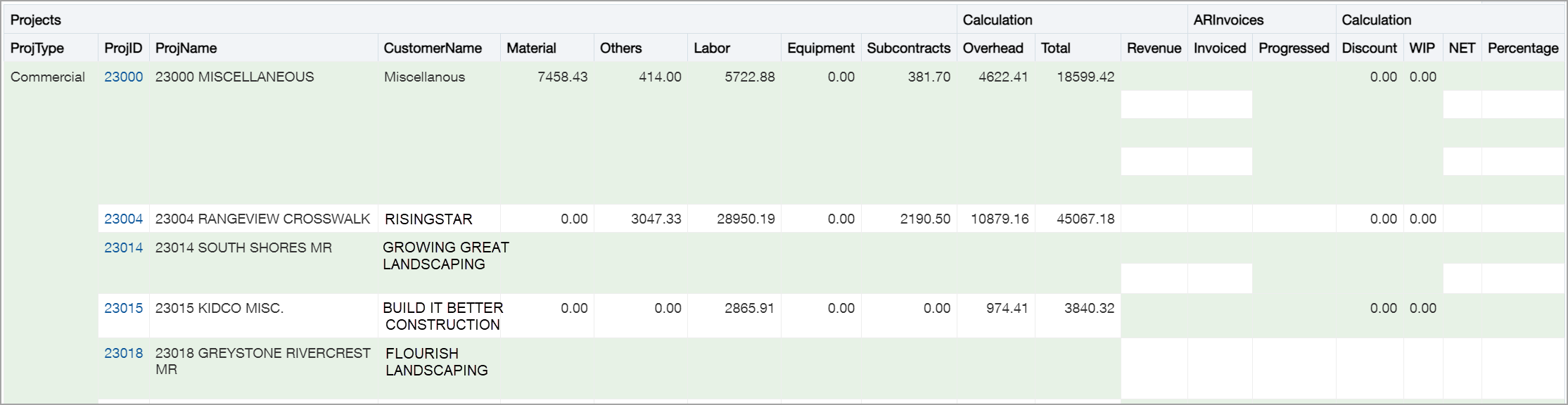Click the Labor column header

pos(712,48)
